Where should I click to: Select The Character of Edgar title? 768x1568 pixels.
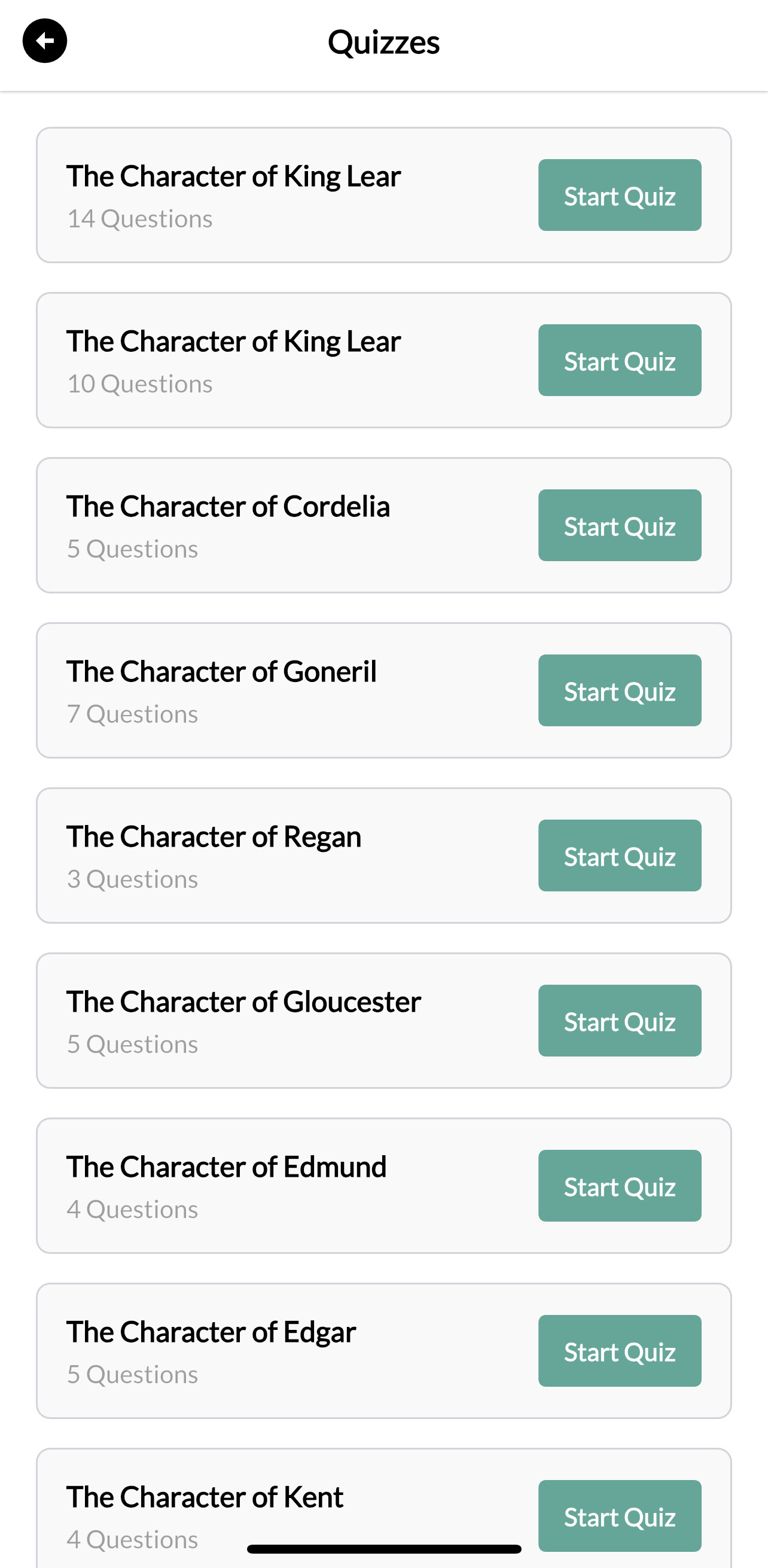[211, 1332]
